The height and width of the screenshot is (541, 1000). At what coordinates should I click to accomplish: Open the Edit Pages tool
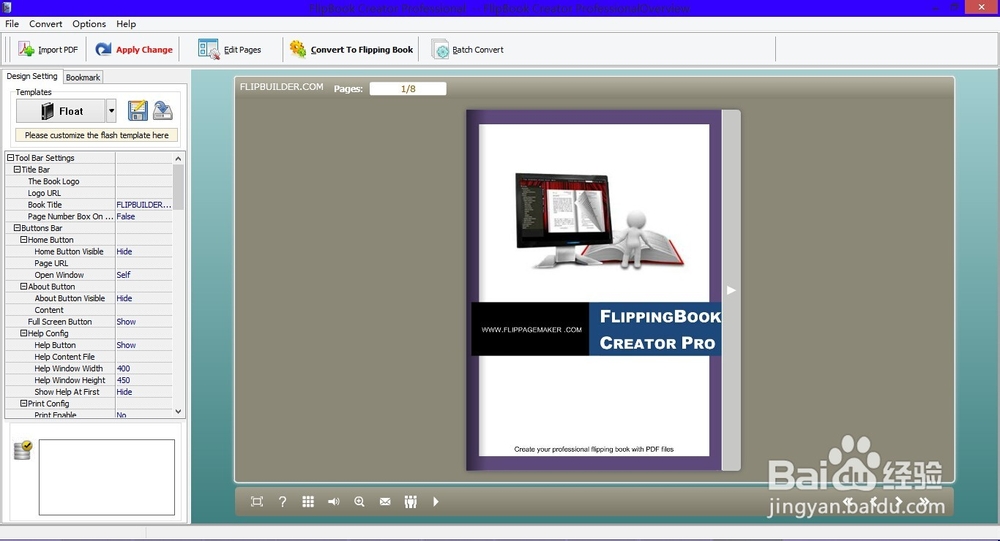tap(230, 50)
